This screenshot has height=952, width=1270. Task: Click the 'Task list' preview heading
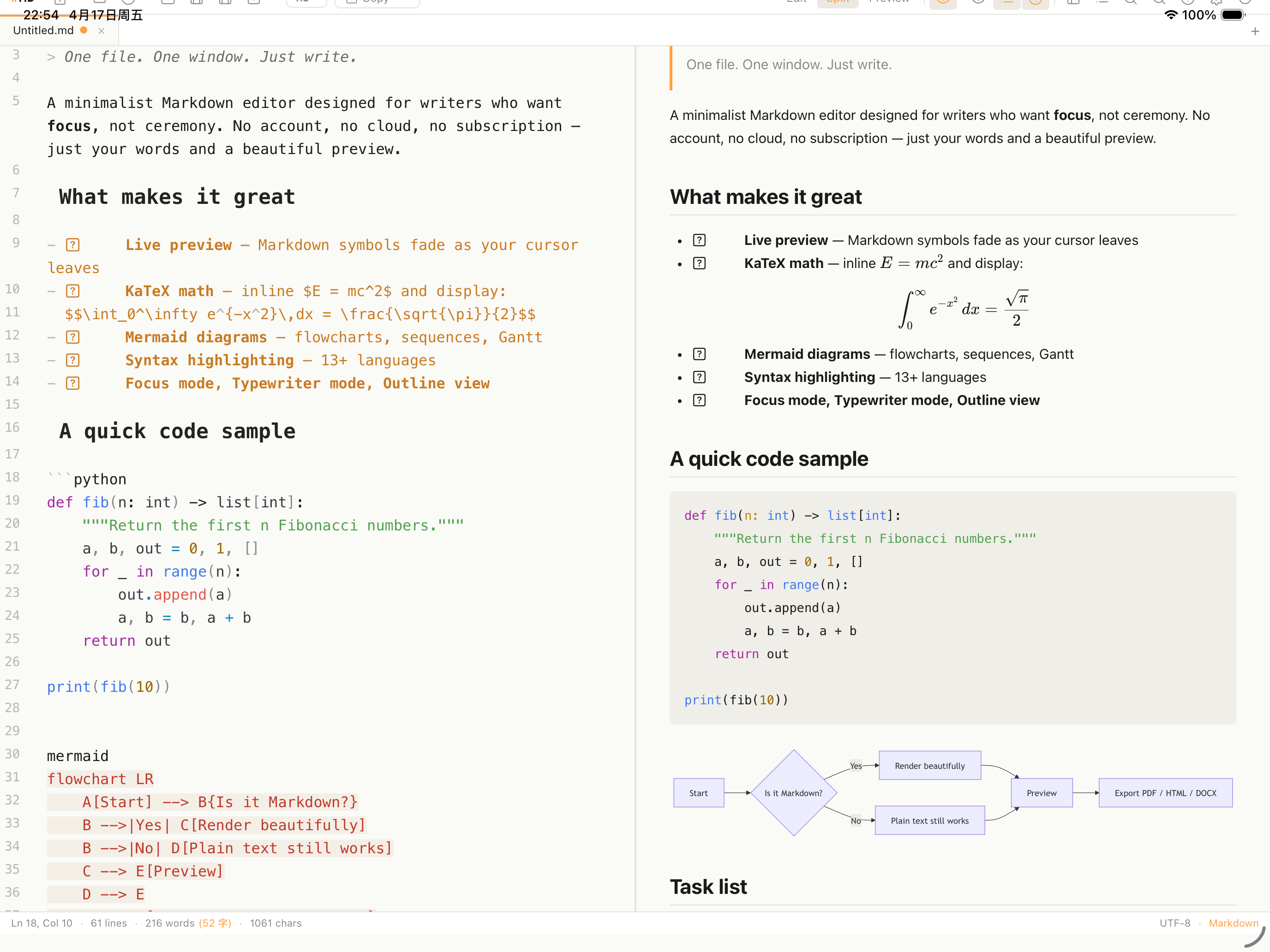pos(708,887)
